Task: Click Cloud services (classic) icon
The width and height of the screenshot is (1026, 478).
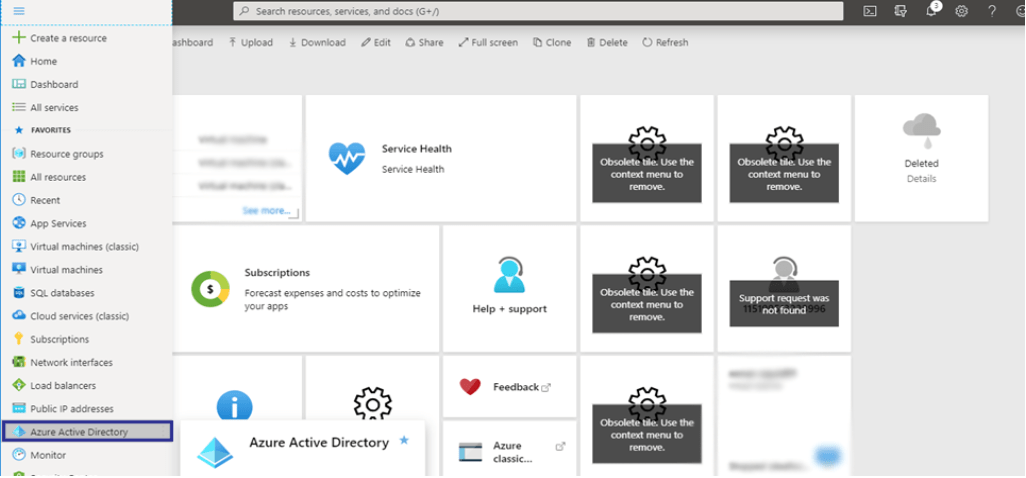Action: click(x=19, y=316)
